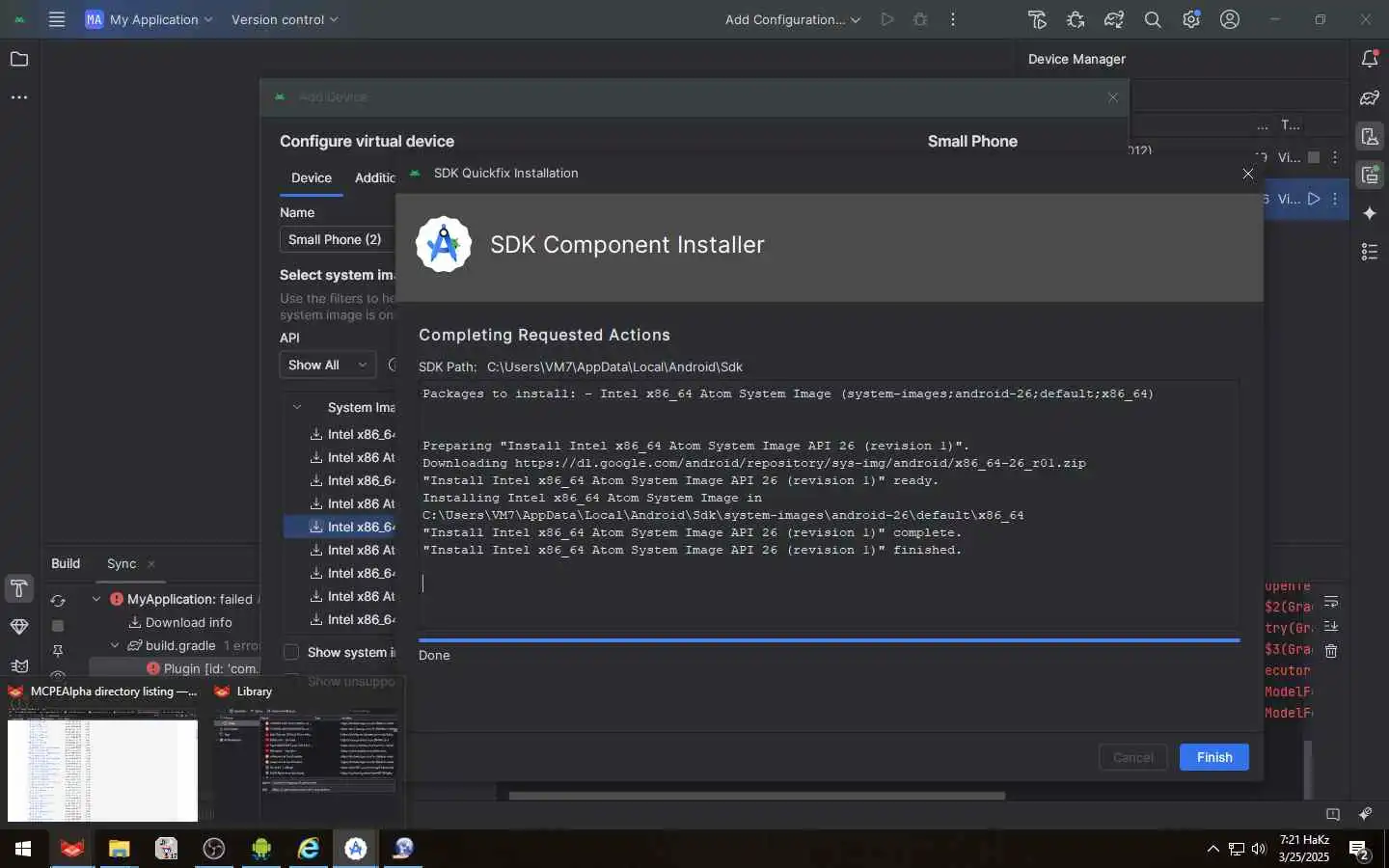Switch to the Build tab in bottom panel
Image resolution: width=1389 pixels, height=868 pixels.
point(66,563)
